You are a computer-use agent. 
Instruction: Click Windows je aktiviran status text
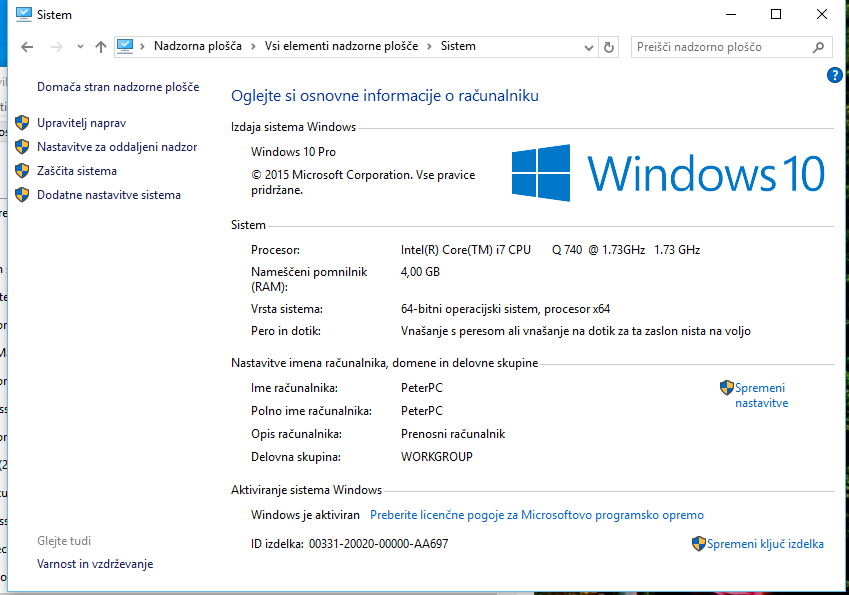pos(305,515)
